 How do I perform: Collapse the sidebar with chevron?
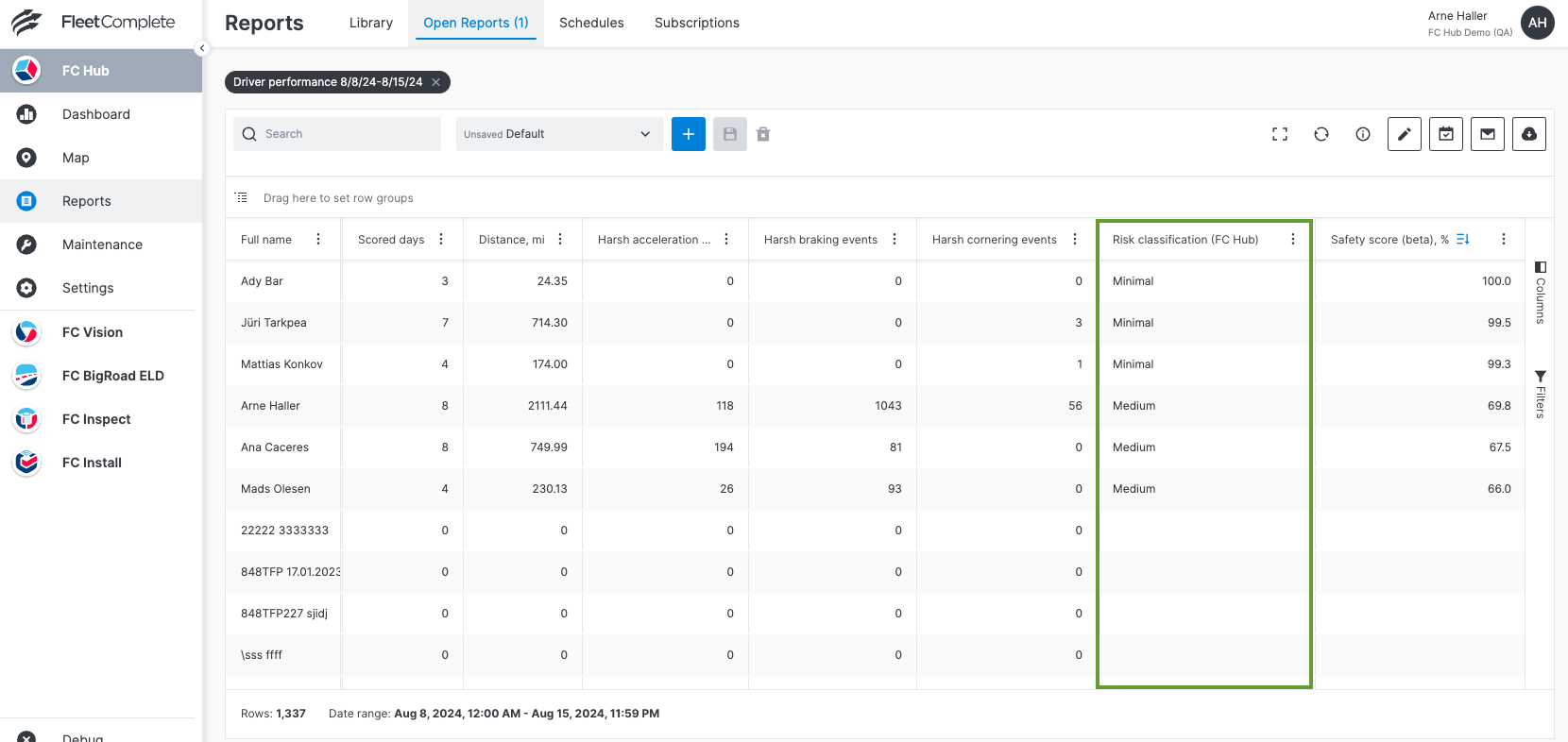click(x=201, y=48)
